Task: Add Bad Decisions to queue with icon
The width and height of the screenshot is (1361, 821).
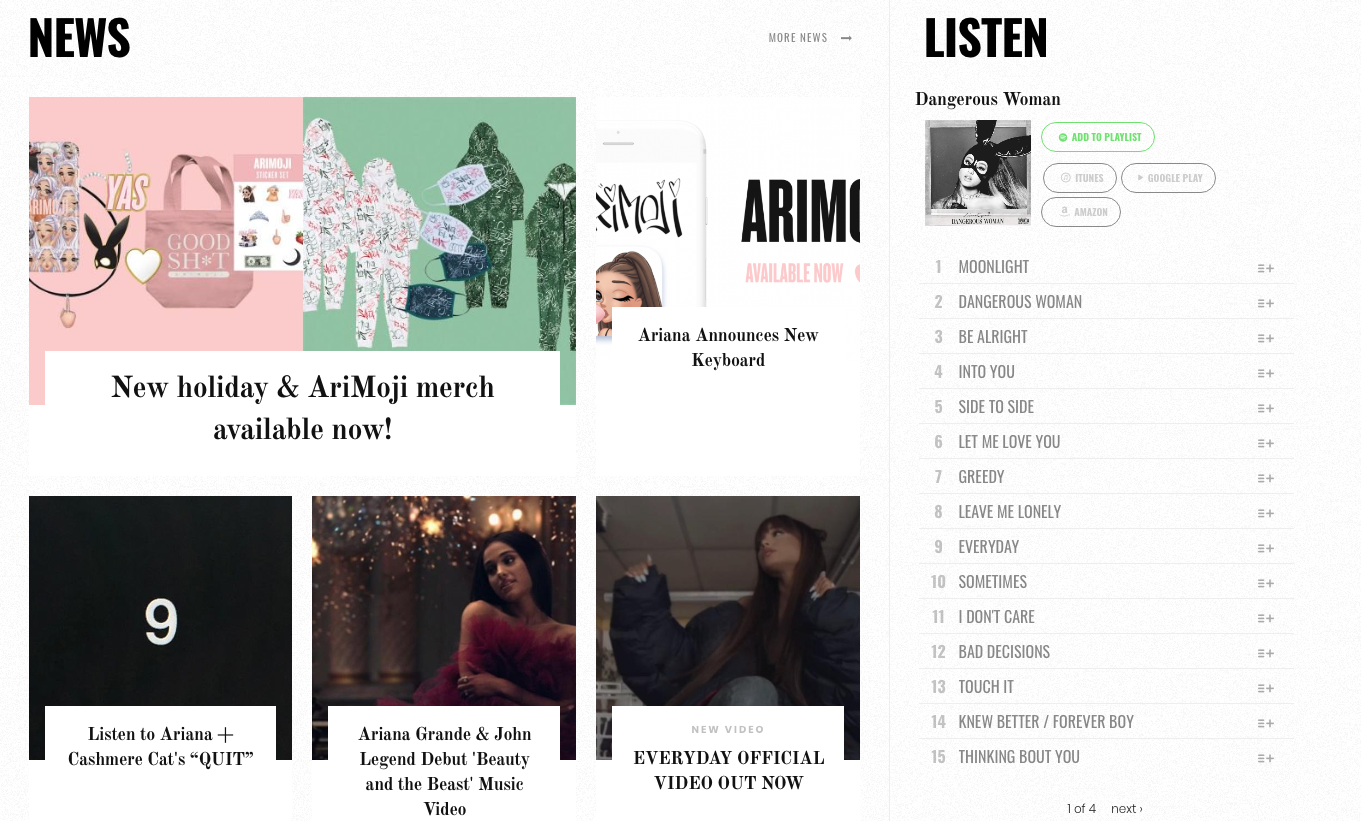Action: click(x=1265, y=653)
